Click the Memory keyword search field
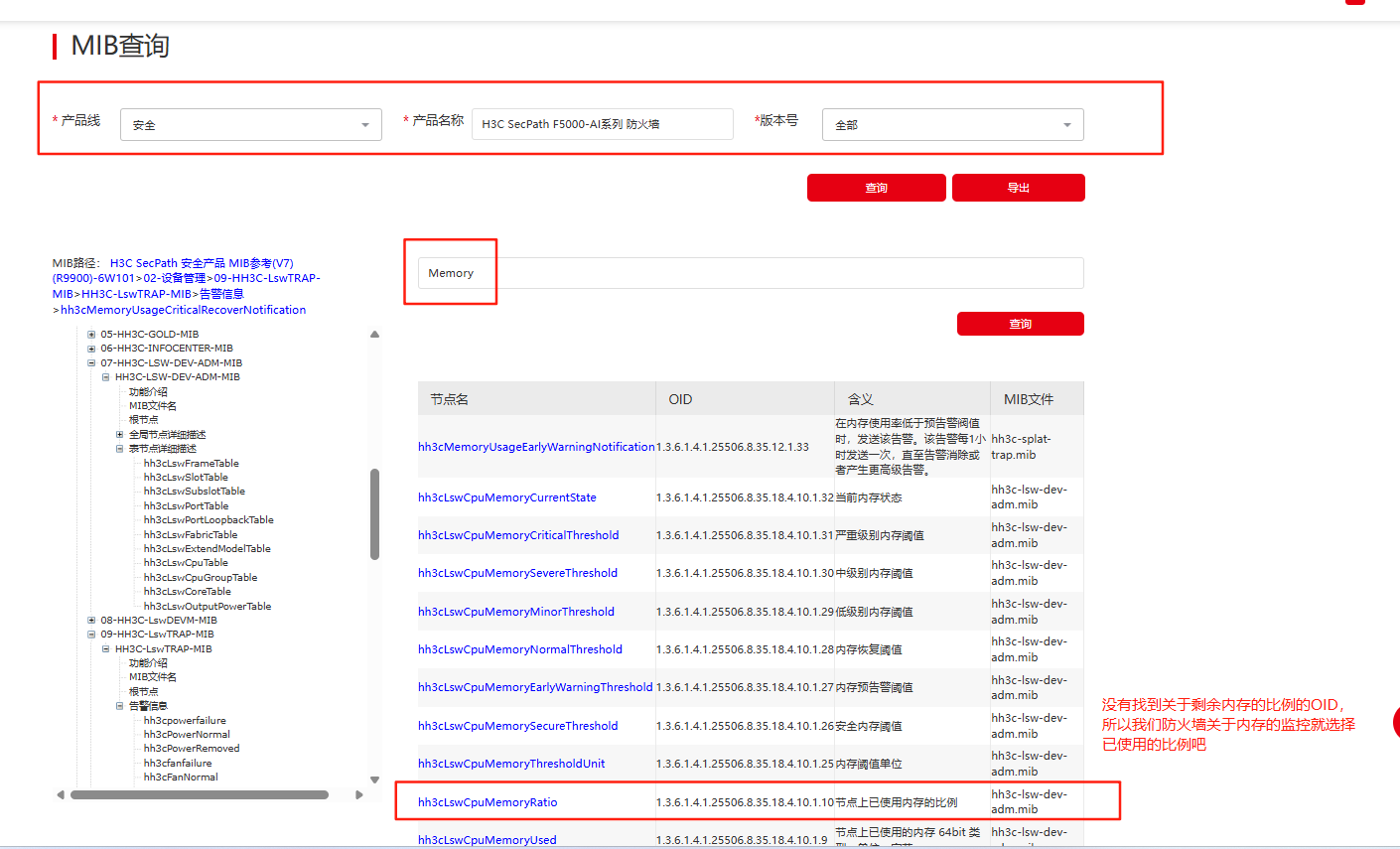The height and width of the screenshot is (849, 1400). (x=750, y=273)
